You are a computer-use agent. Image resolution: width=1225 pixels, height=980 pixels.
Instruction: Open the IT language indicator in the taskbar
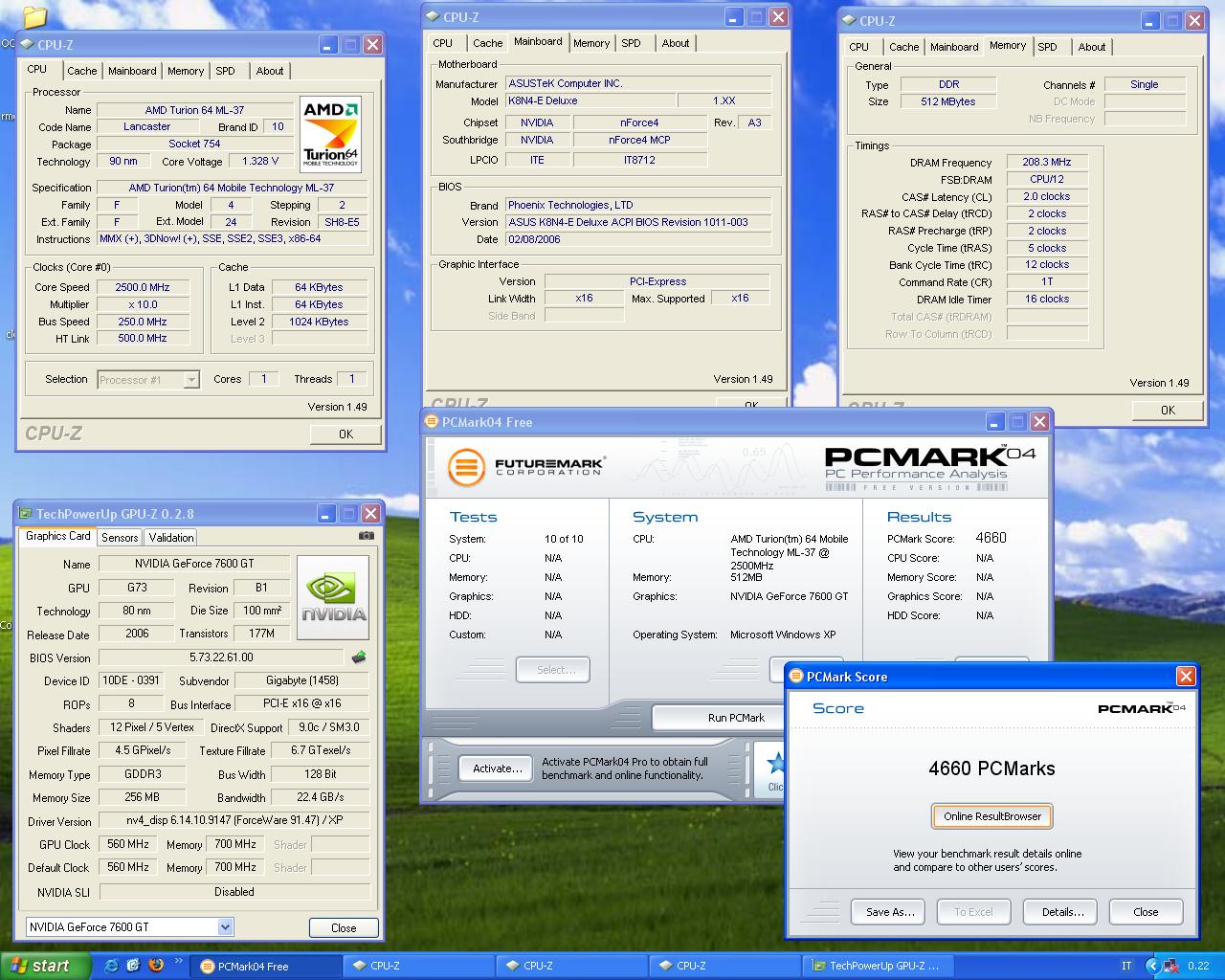[x=1126, y=966]
